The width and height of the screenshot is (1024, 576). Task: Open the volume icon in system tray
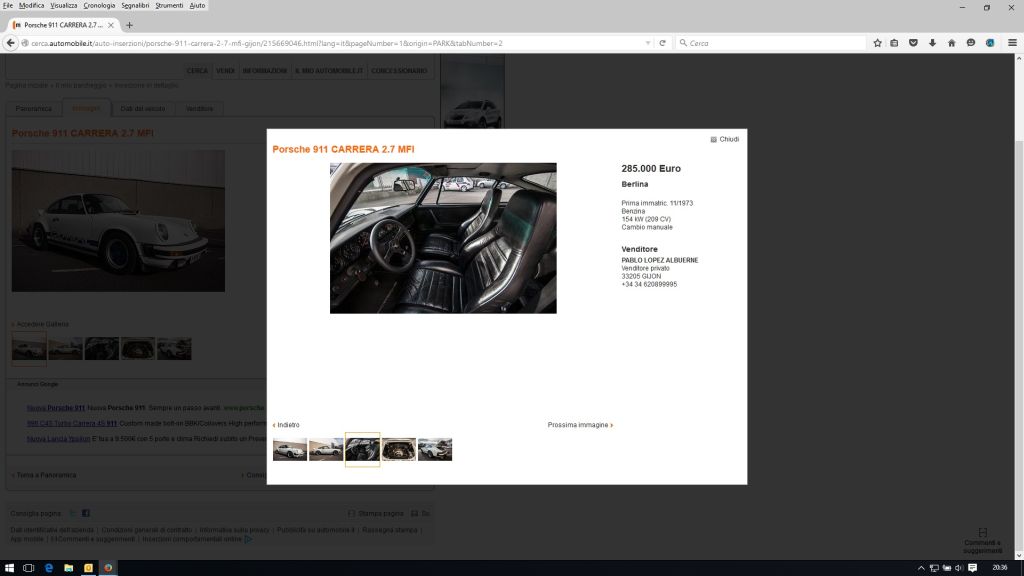(959, 568)
